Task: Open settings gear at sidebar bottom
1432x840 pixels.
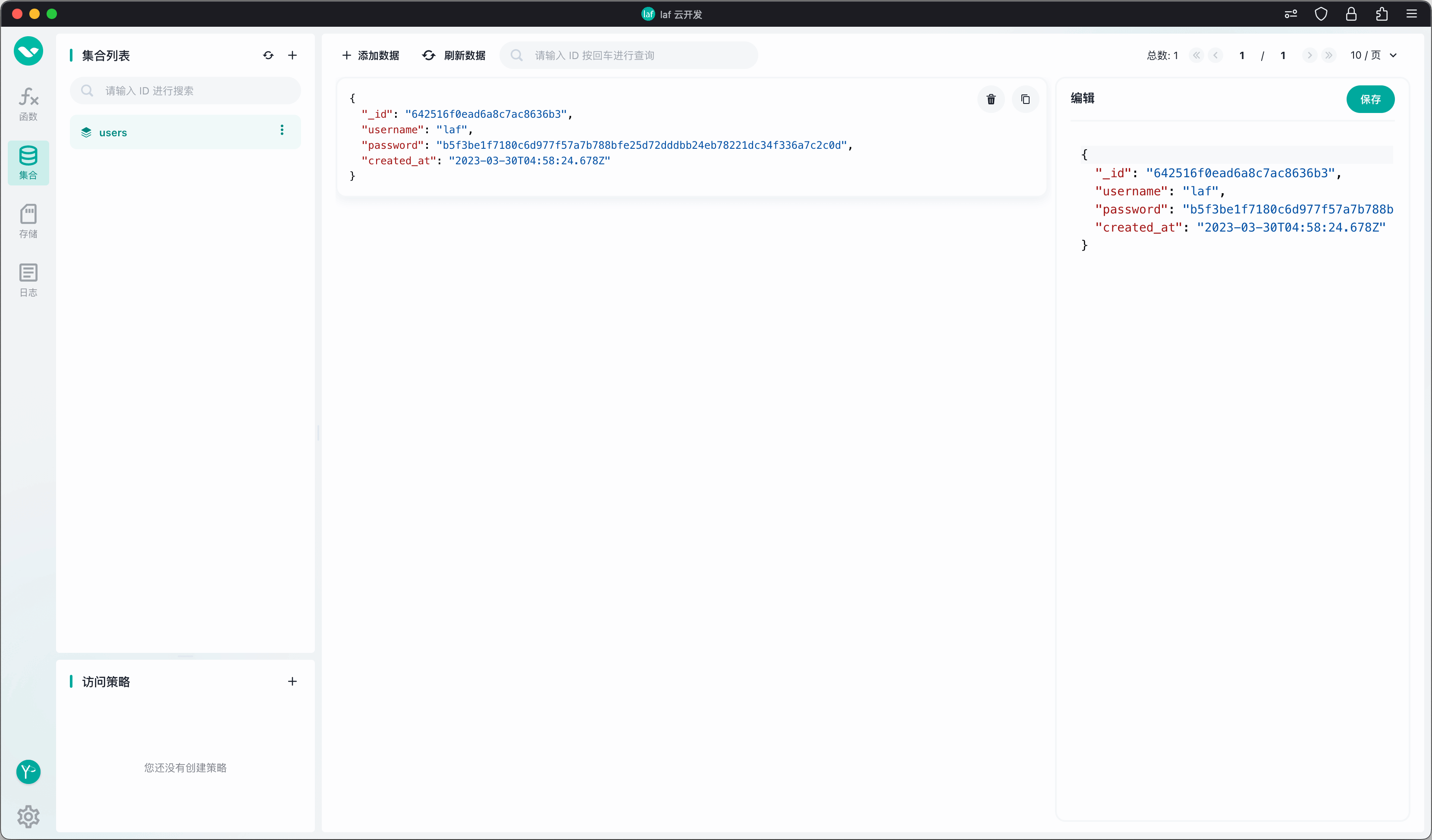Action: click(x=28, y=816)
